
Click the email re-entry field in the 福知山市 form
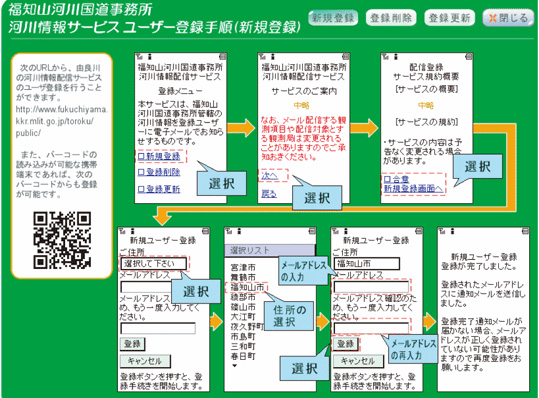coord(371,328)
